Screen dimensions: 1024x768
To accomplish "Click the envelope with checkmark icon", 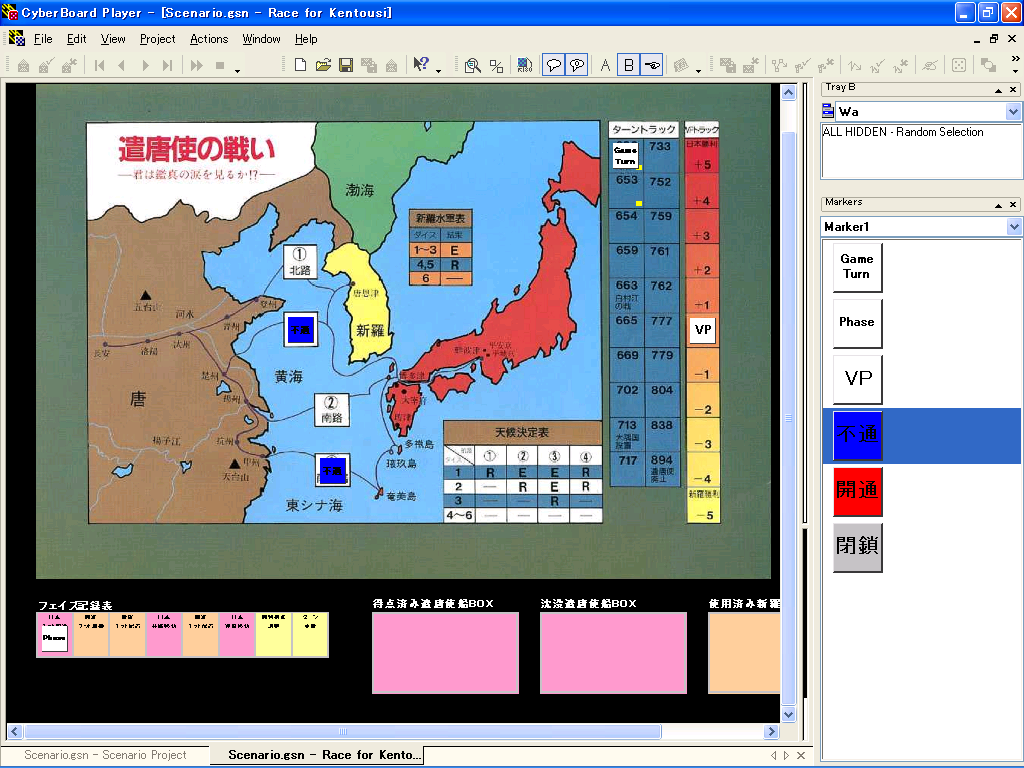I will 46,65.
